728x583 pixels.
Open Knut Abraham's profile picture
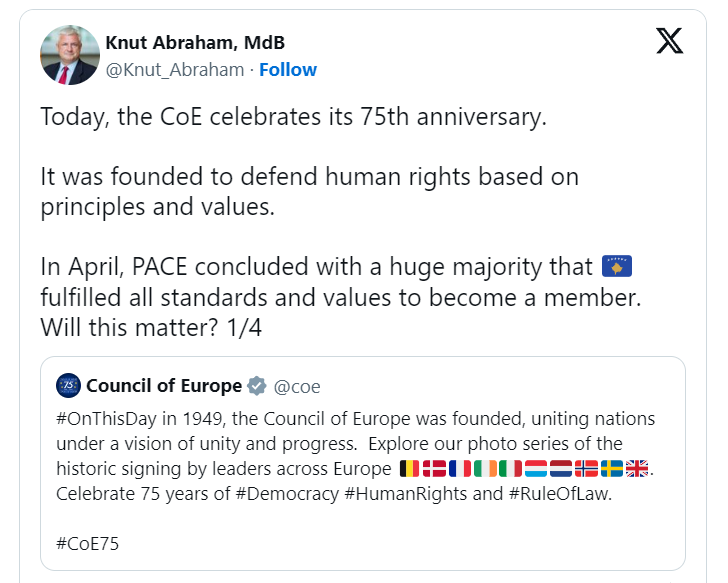pos(69,55)
